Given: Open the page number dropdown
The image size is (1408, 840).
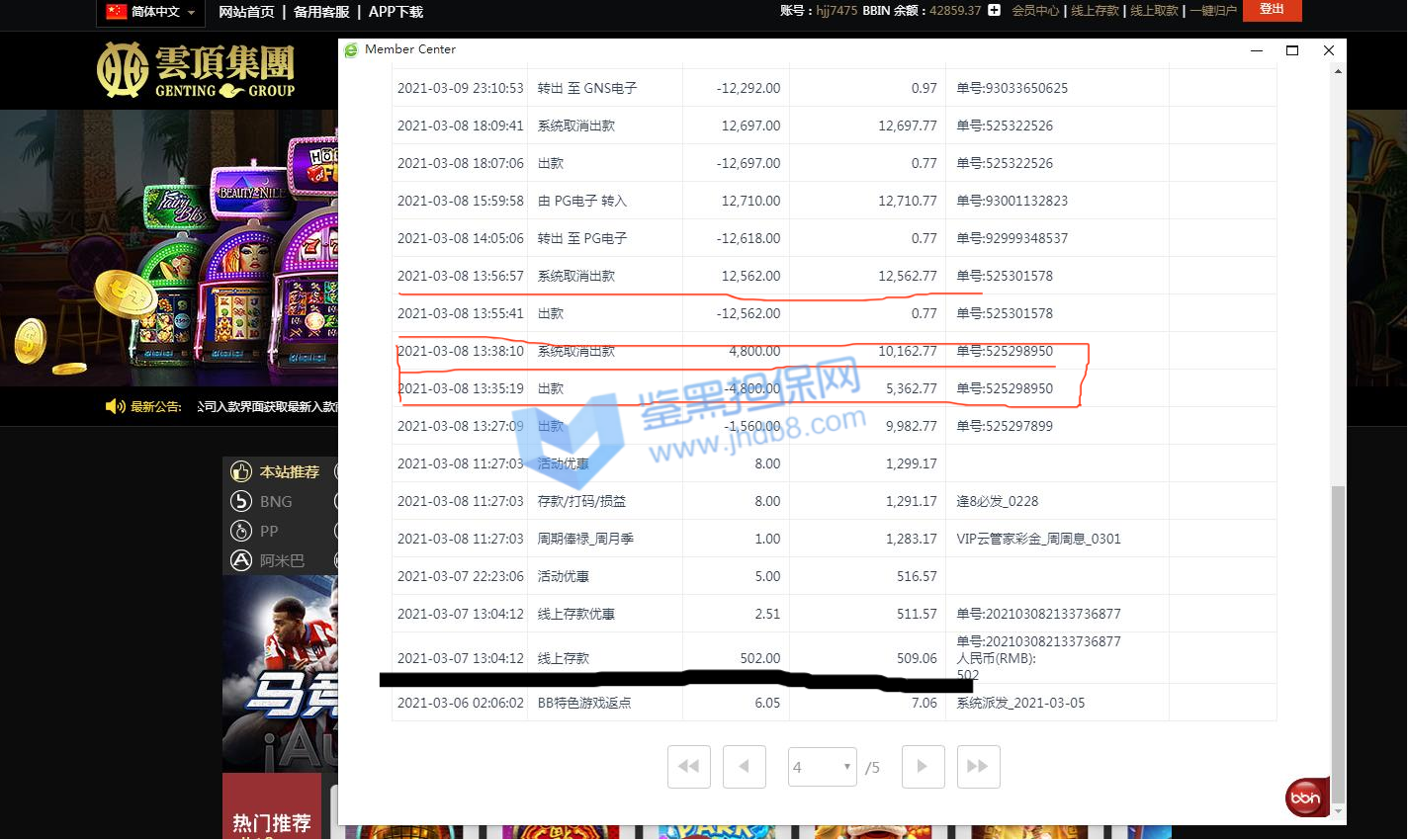Looking at the screenshot, I should (822, 767).
